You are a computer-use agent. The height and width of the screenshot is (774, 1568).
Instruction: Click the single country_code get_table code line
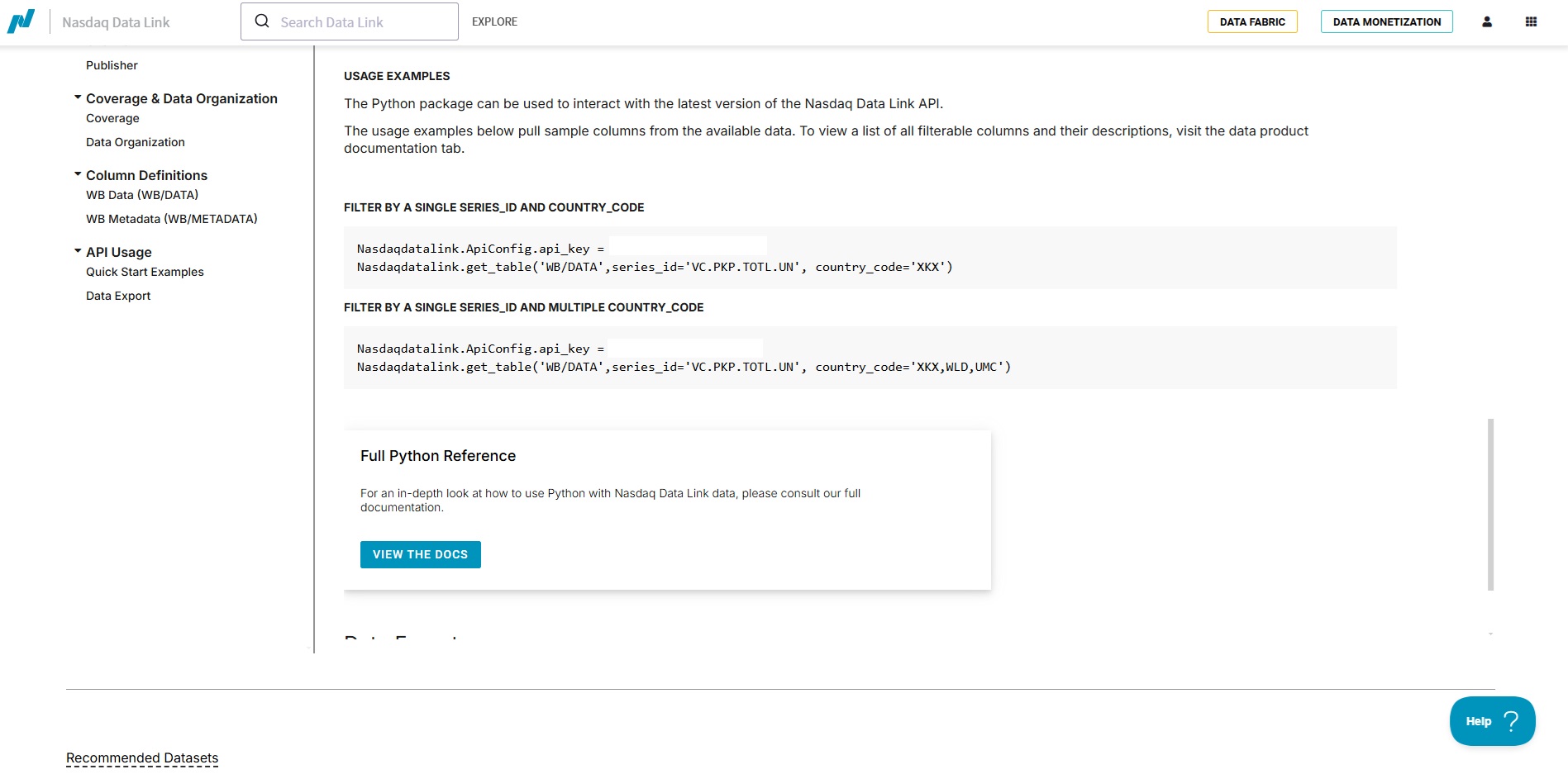coord(655,267)
